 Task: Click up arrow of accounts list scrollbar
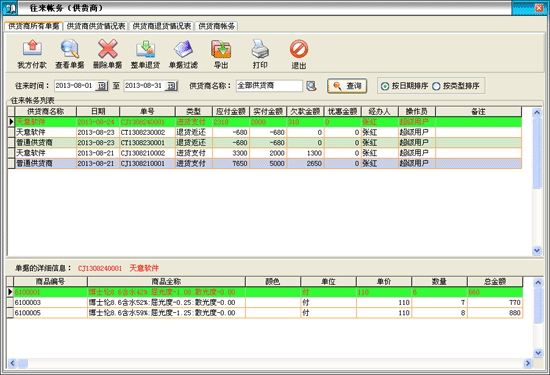coord(537,113)
